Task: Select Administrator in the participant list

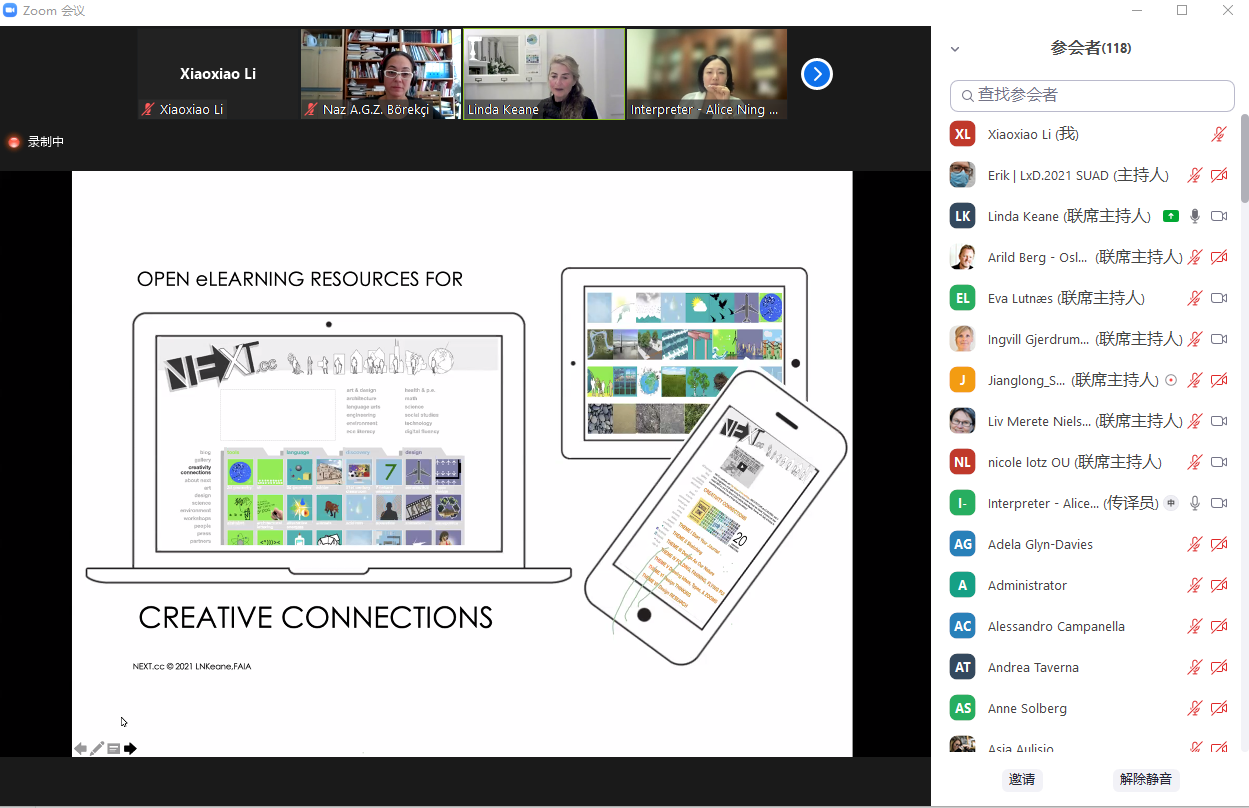Action: [1027, 585]
